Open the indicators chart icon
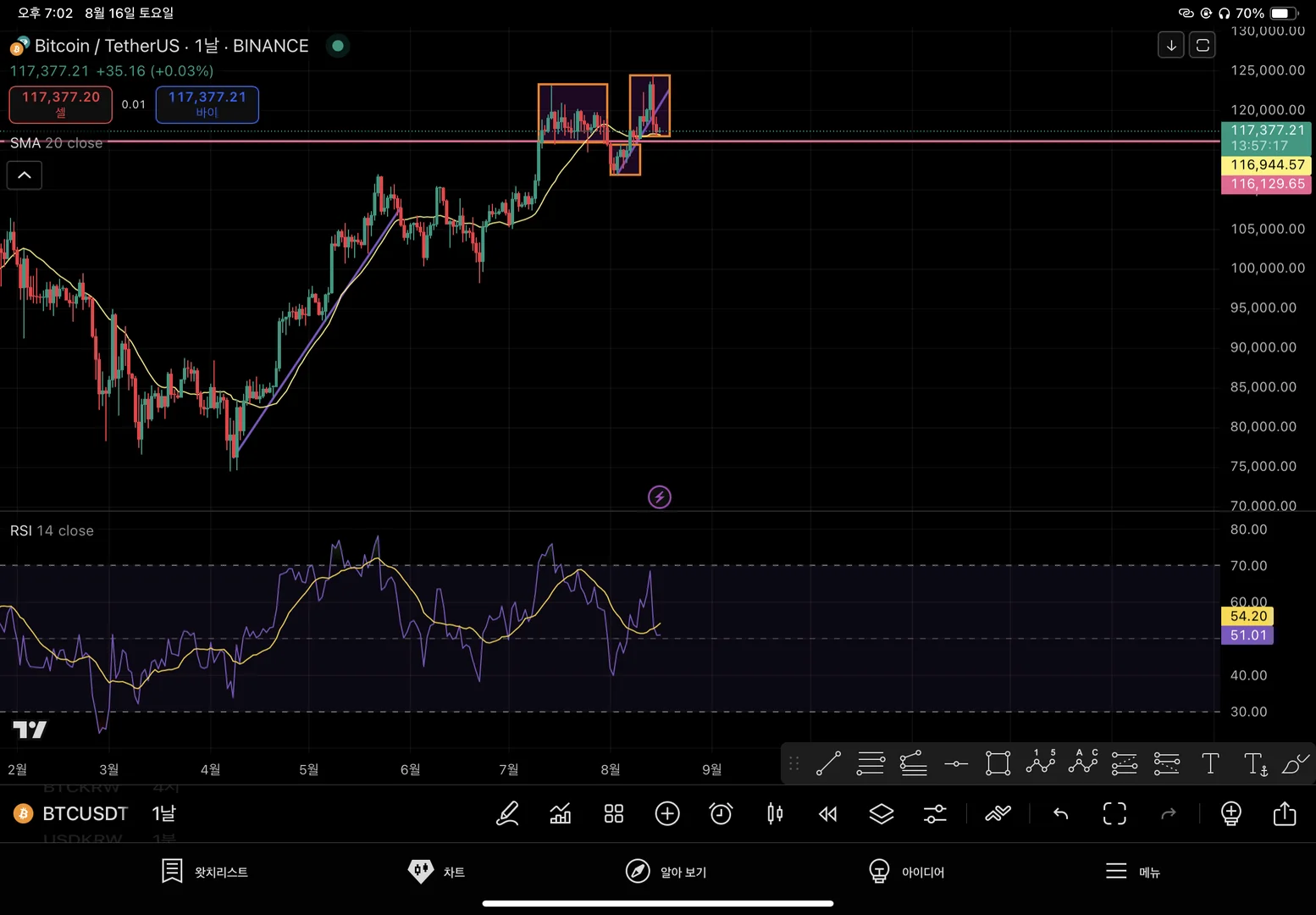 coord(561,814)
